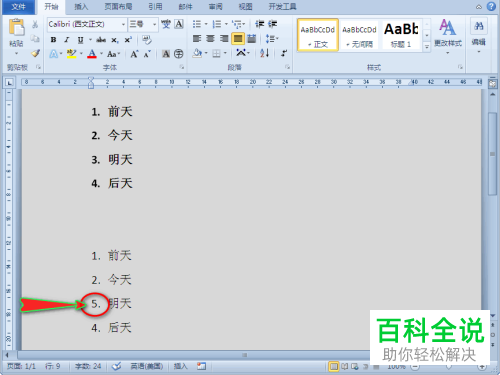Image resolution: width=500 pixels, height=375 pixels.
Task: Click the Distributed alignment icon
Action: coord(252,39)
